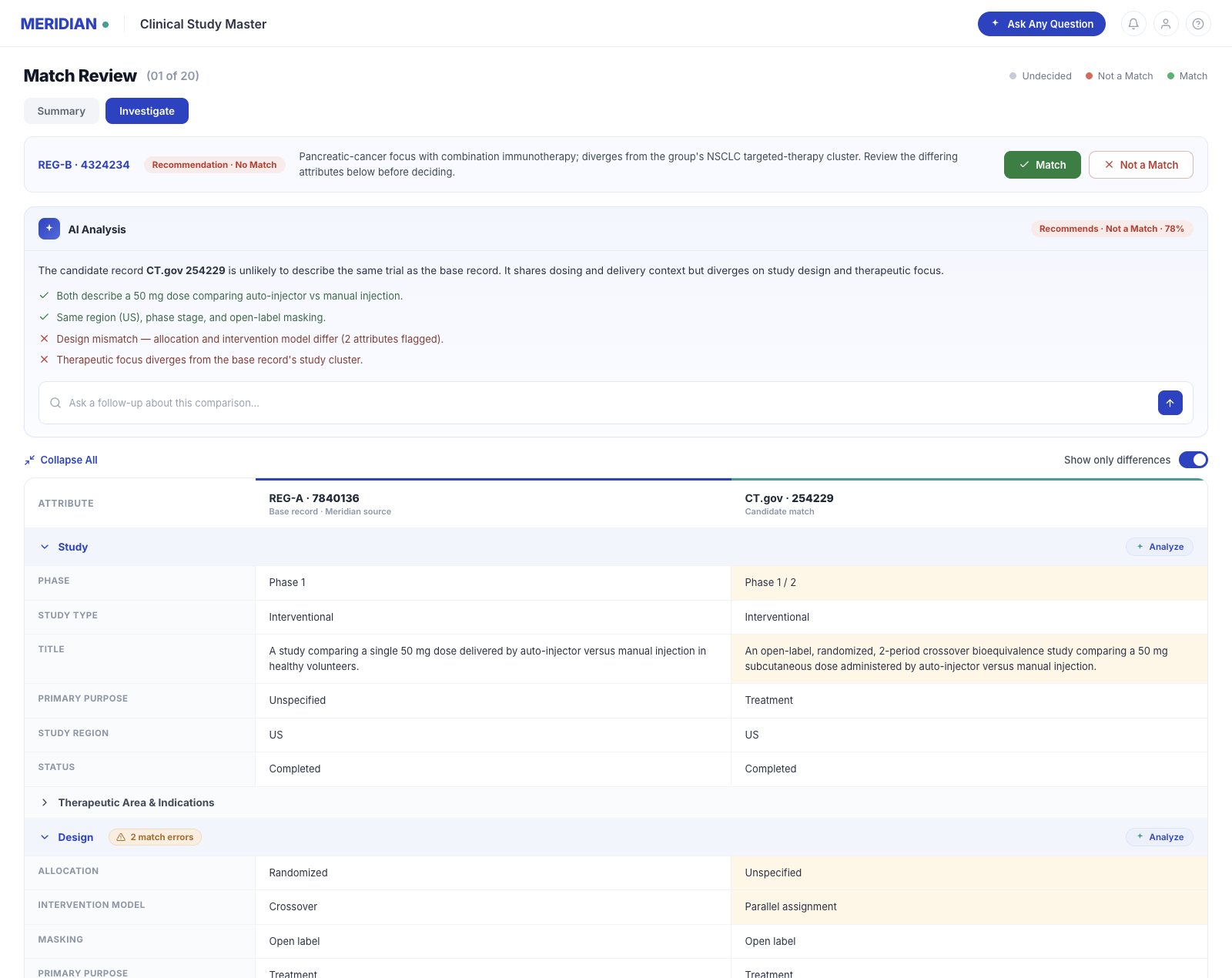Mark record as Match
Viewport: 1232px width, 978px height.
coord(1042,165)
